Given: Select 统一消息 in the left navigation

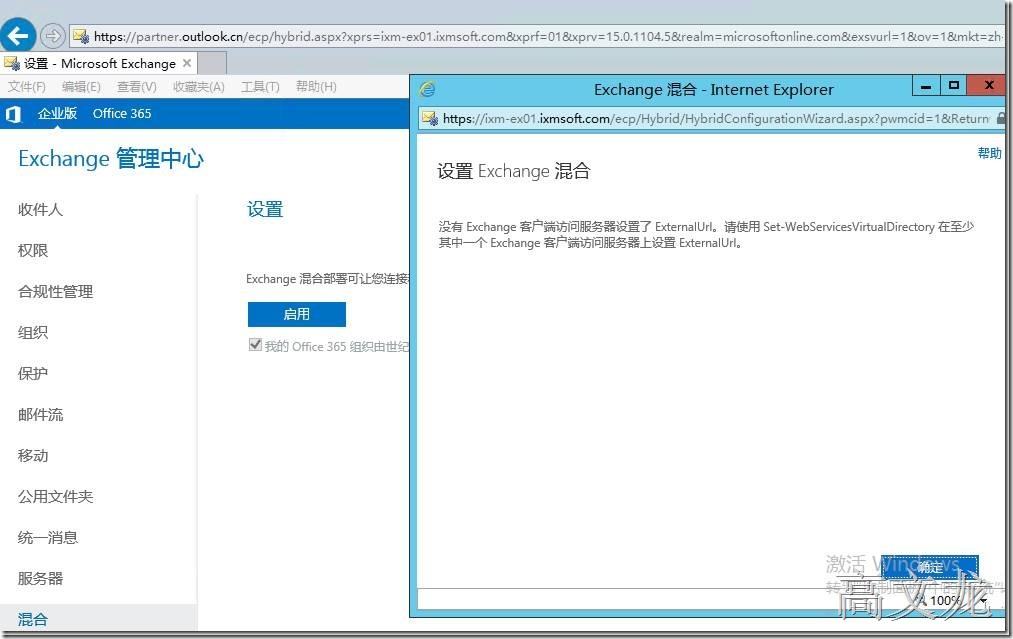Looking at the screenshot, I should tap(48, 537).
